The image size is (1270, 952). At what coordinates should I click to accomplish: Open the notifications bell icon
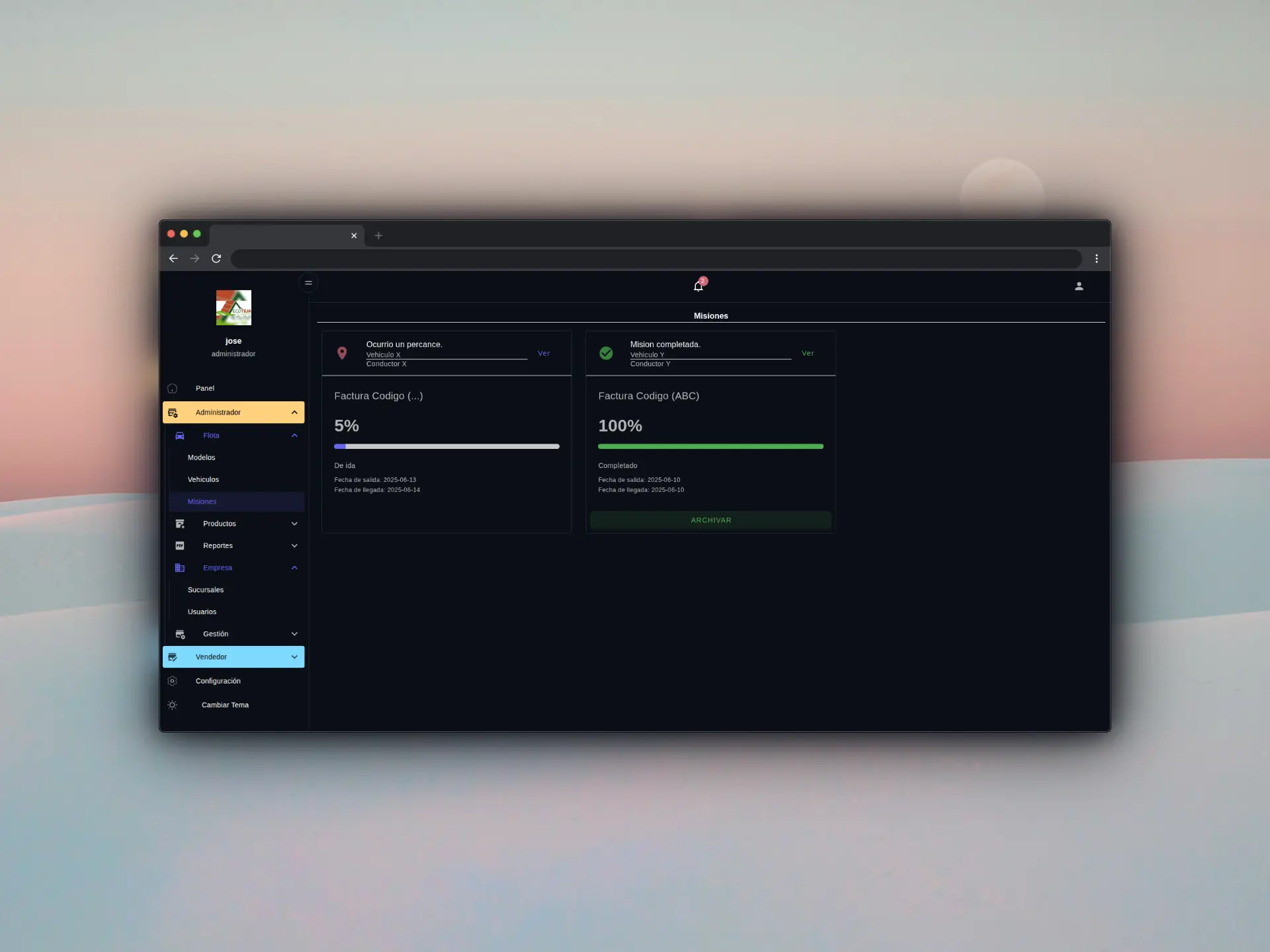click(x=698, y=286)
